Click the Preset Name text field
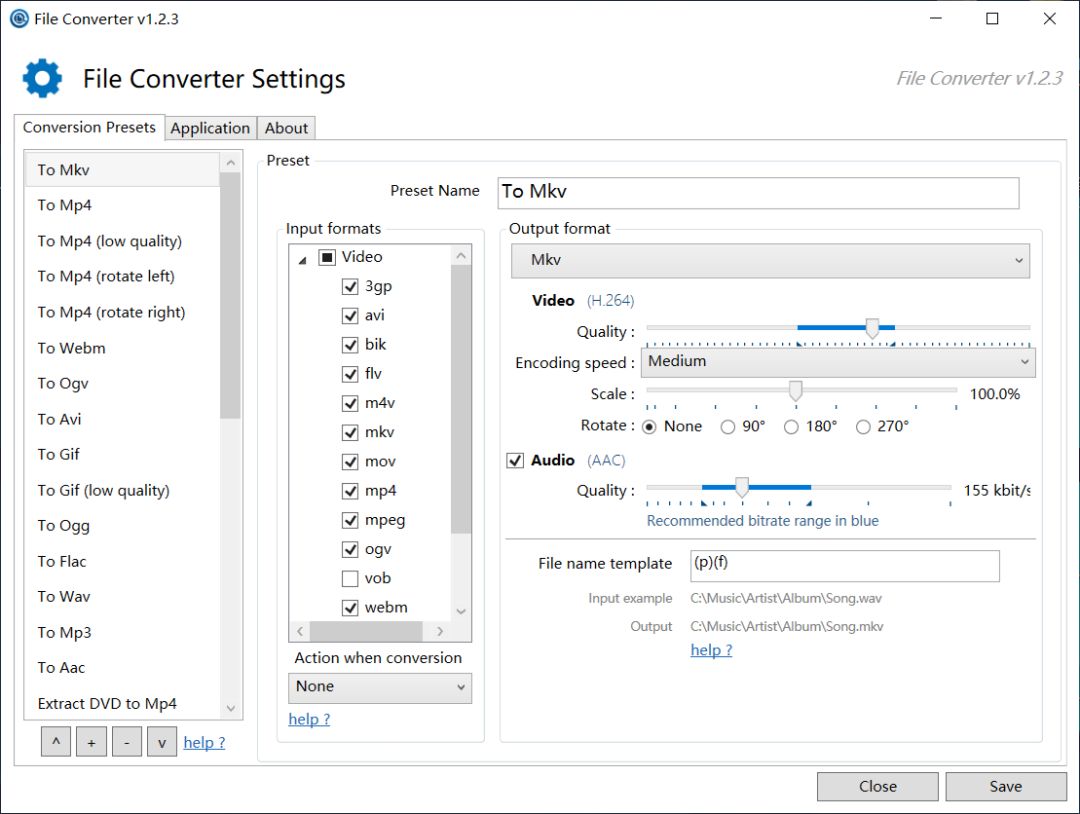This screenshot has height=814, width=1080. pos(758,192)
